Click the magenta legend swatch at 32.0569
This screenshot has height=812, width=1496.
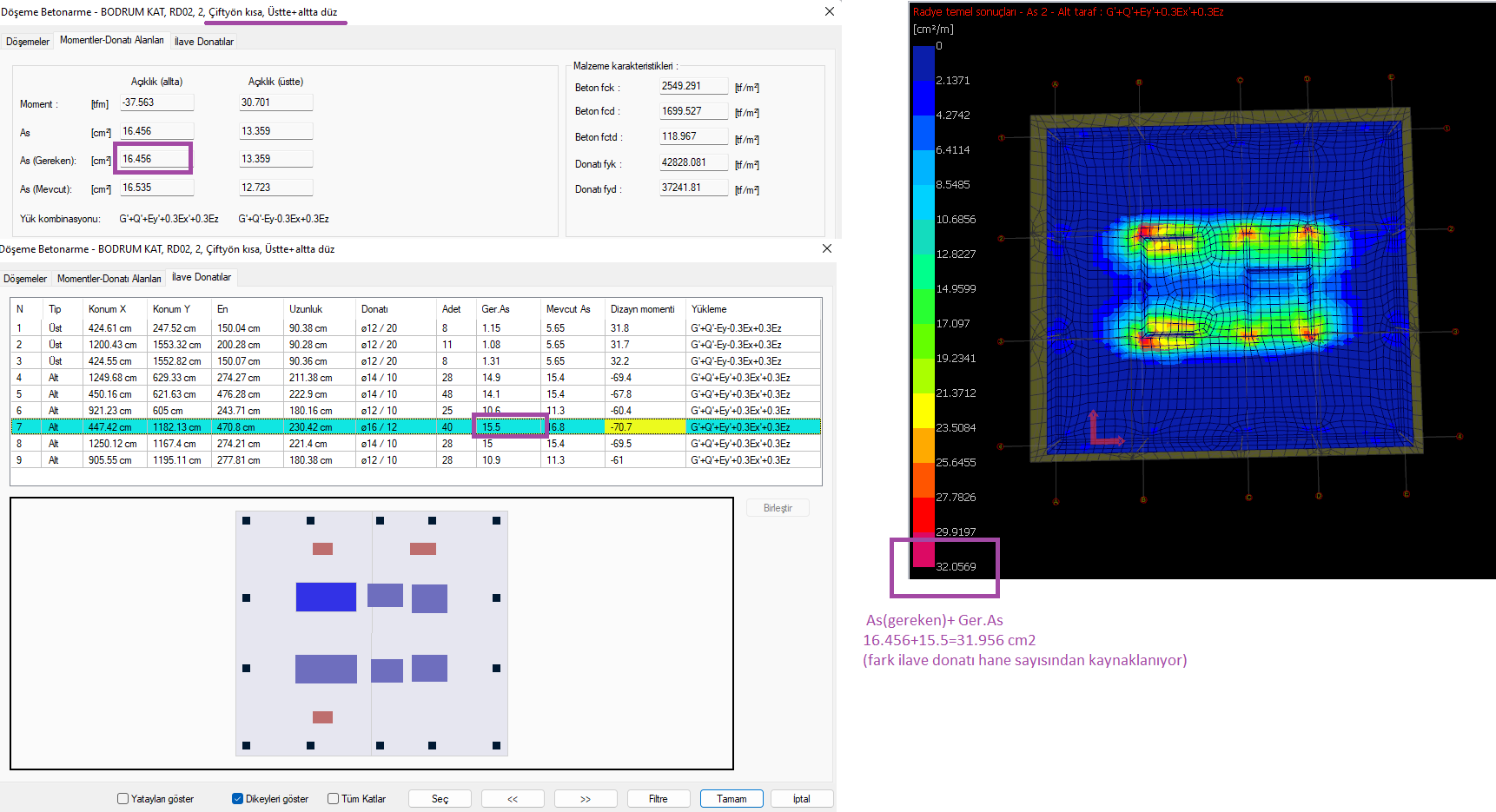923,550
